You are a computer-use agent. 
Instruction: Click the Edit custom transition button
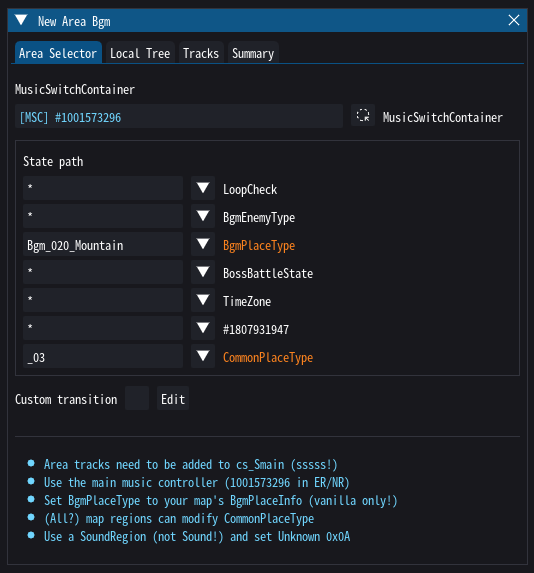click(x=173, y=398)
